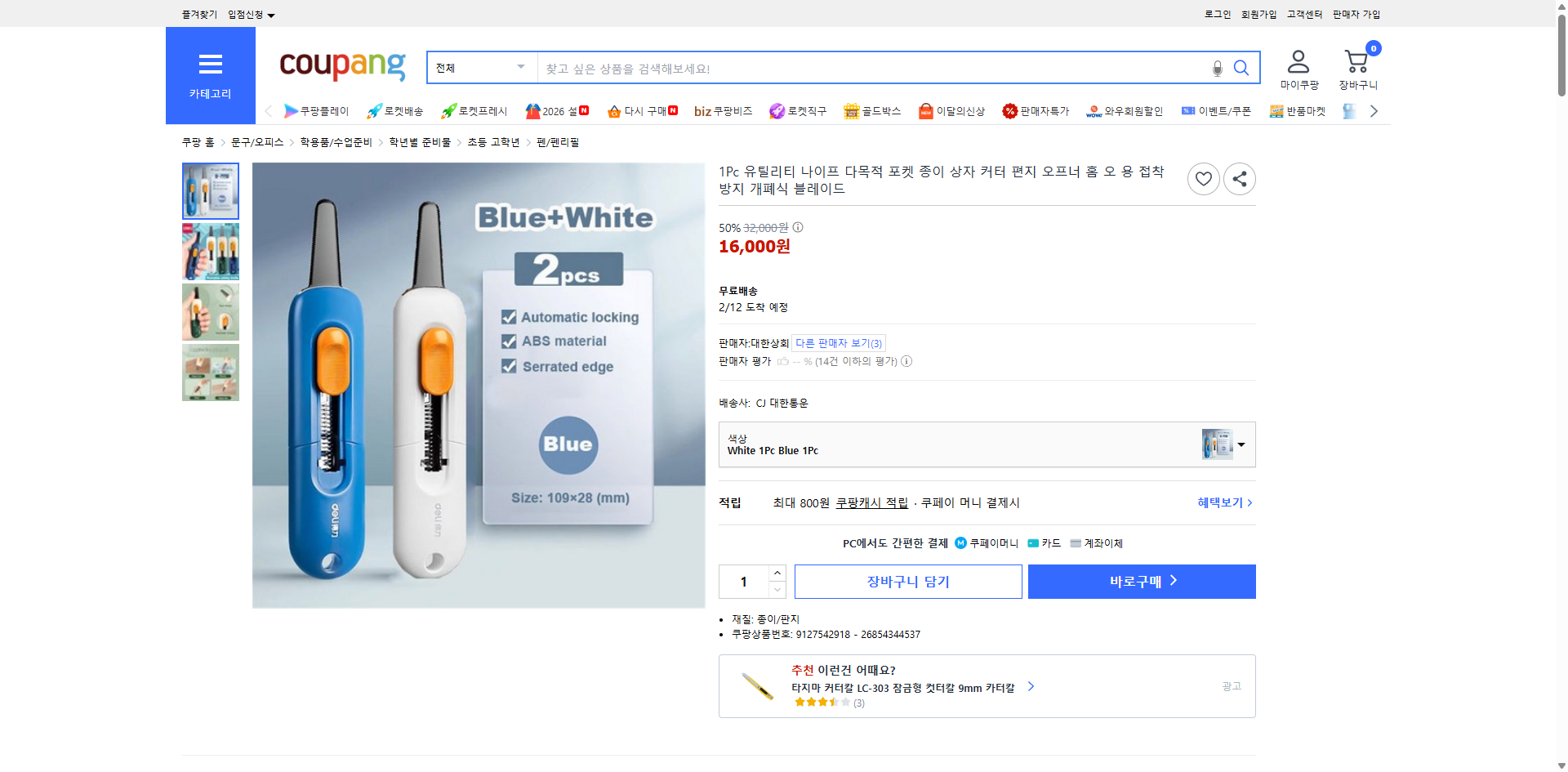Open the 전체 search category dropdown
The height and width of the screenshot is (772, 1568).
[x=480, y=68]
